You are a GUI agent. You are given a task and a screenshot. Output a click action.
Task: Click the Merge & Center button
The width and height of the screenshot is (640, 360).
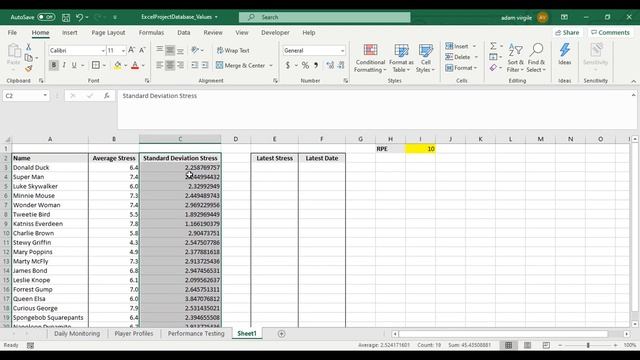click(x=241, y=65)
